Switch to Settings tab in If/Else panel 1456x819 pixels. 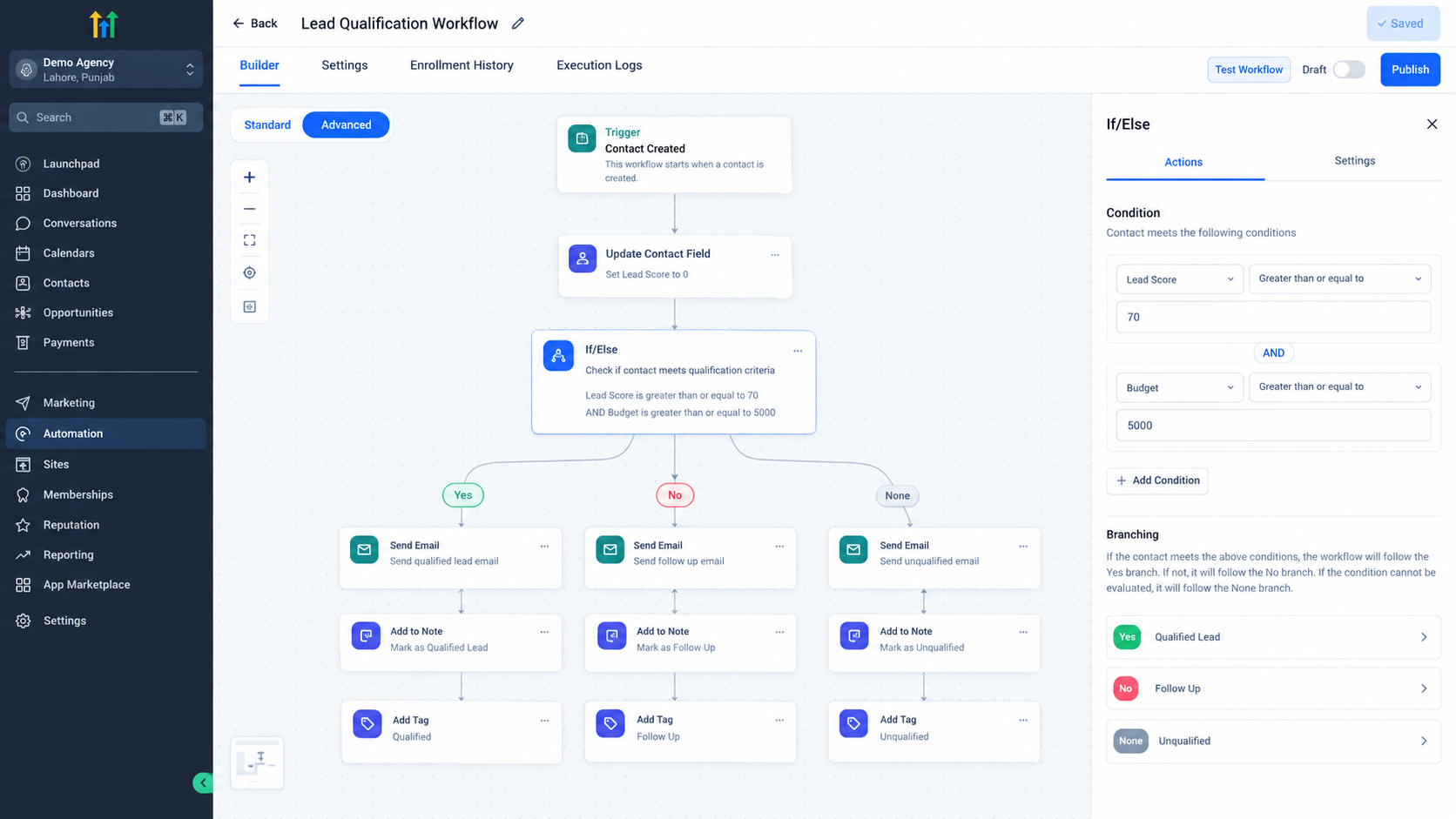click(1354, 161)
